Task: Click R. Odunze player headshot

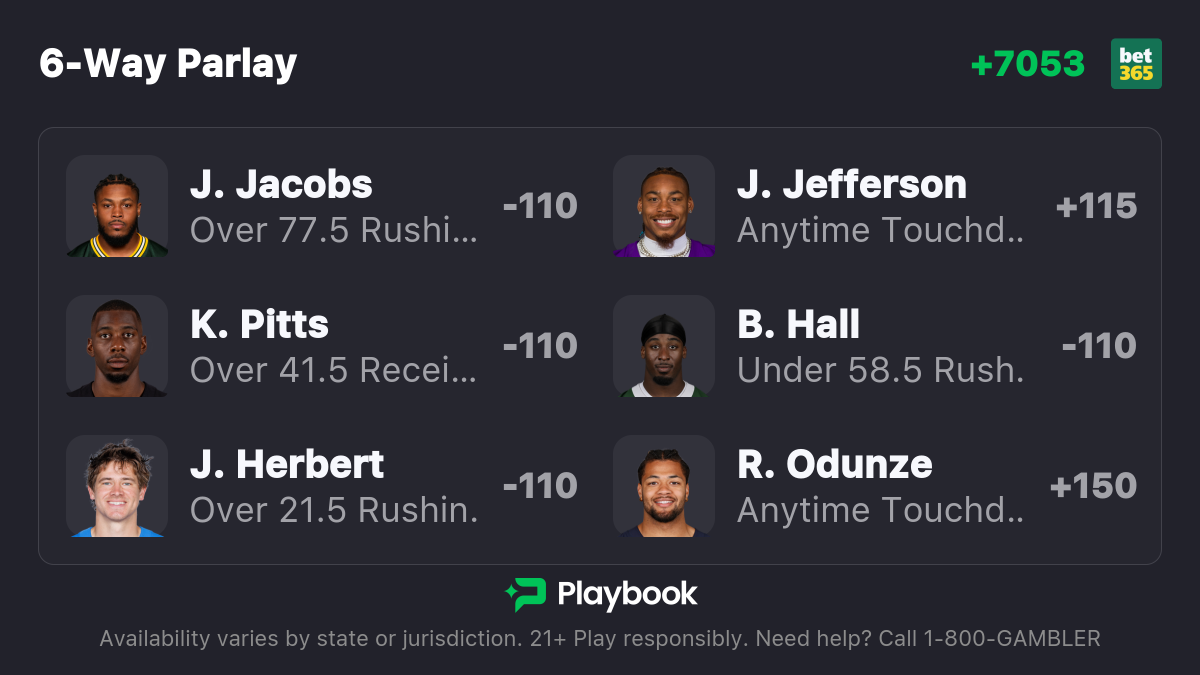Action: [x=664, y=486]
